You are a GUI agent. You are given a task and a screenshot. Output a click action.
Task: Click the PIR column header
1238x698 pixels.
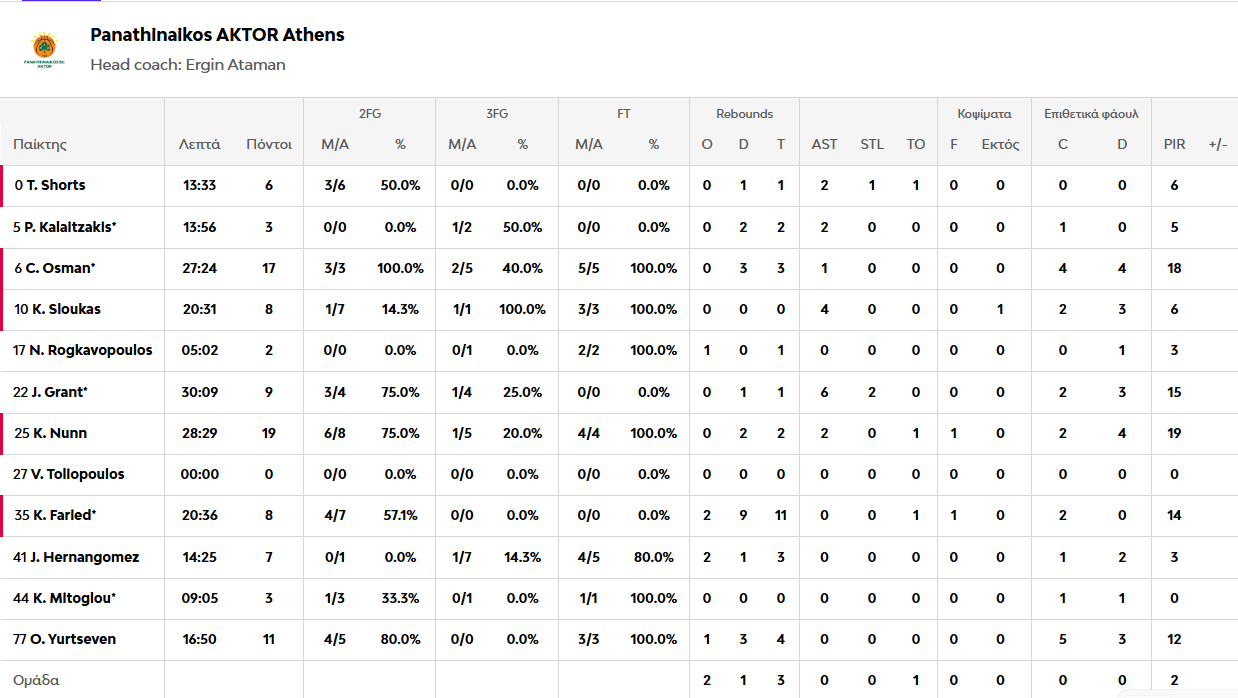tap(1174, 144)
